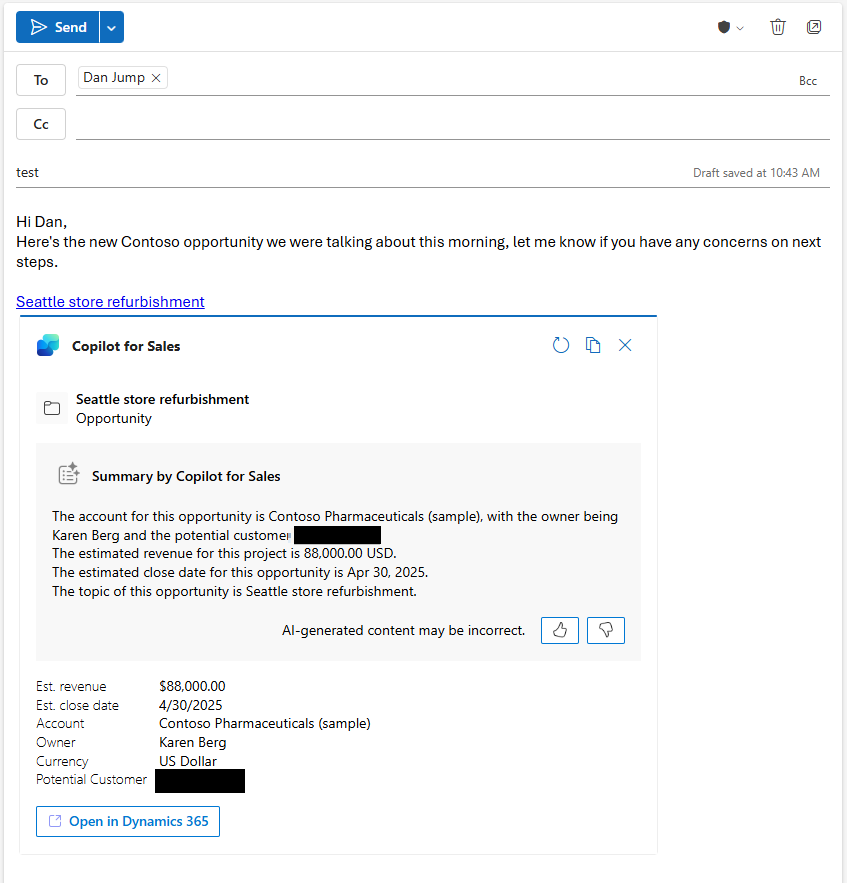Refresh the Copilot for Sales card

pyautogui.click(x=561, y=345)
